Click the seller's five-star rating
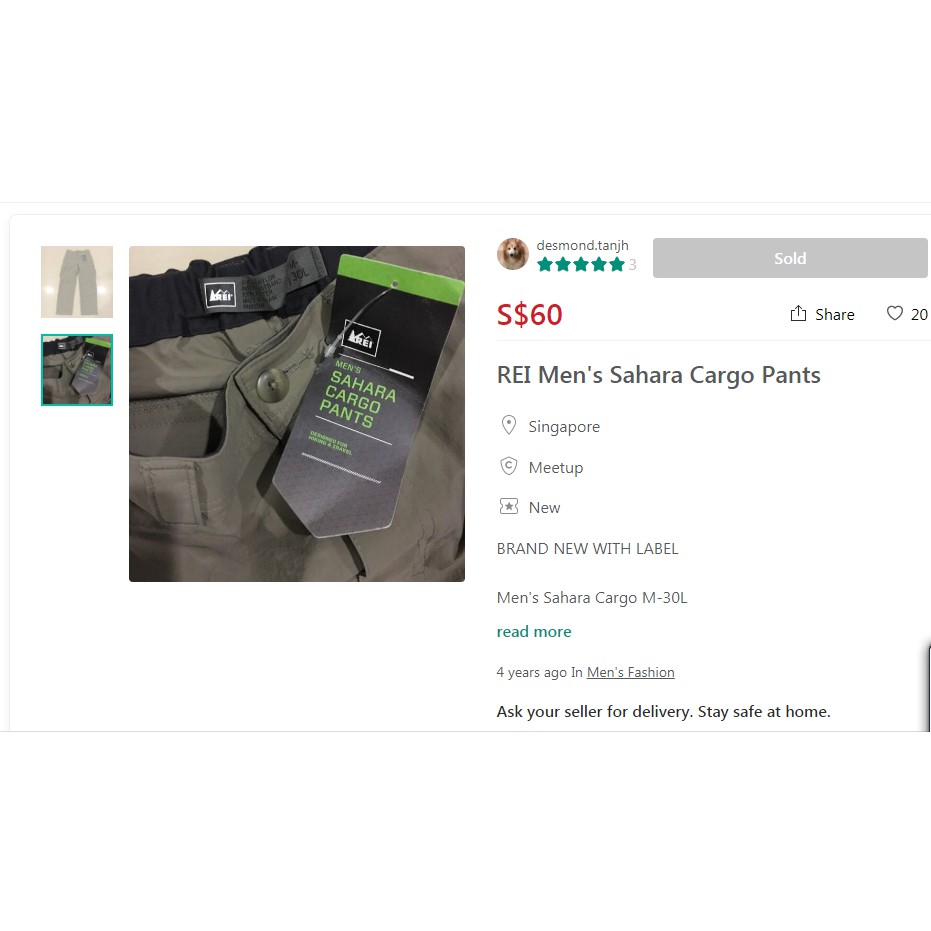The image size is (931, 931). 581,265
